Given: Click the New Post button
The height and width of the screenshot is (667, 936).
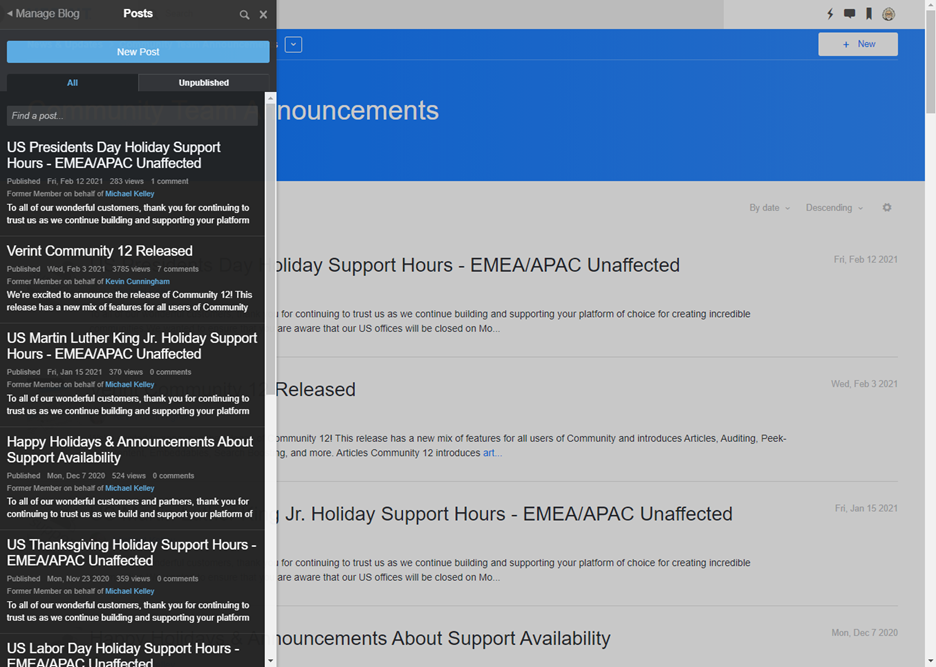Looking at the screenshot, I should pos(138,52).
